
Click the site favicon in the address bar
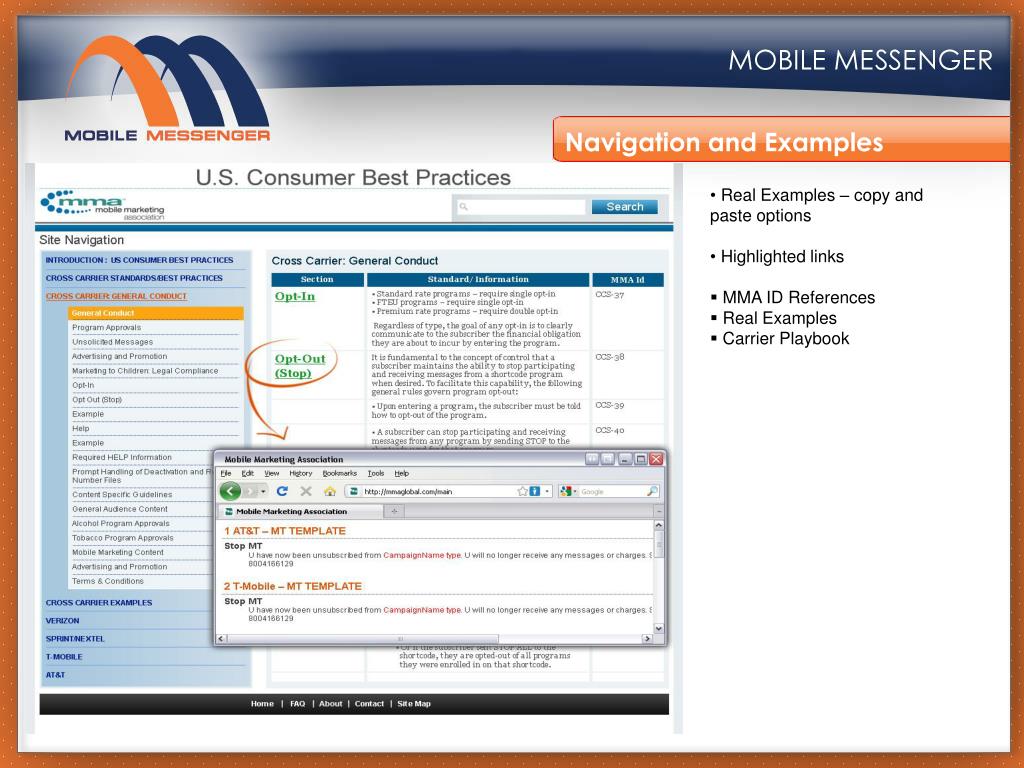[354, 491]
